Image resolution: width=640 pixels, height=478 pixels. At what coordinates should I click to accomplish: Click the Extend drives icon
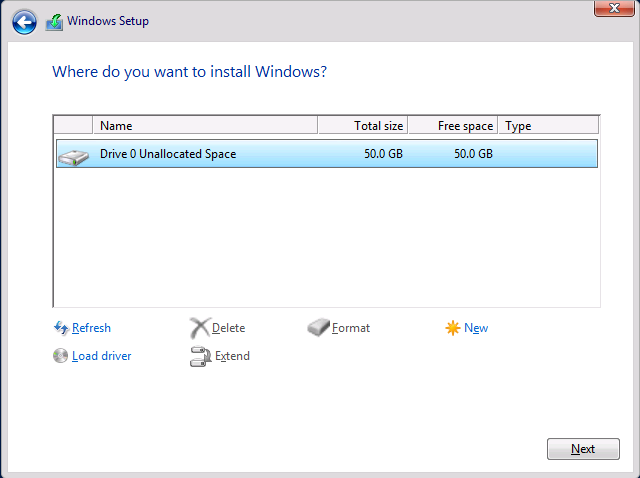pyautogui.click(x=200, y=356)
